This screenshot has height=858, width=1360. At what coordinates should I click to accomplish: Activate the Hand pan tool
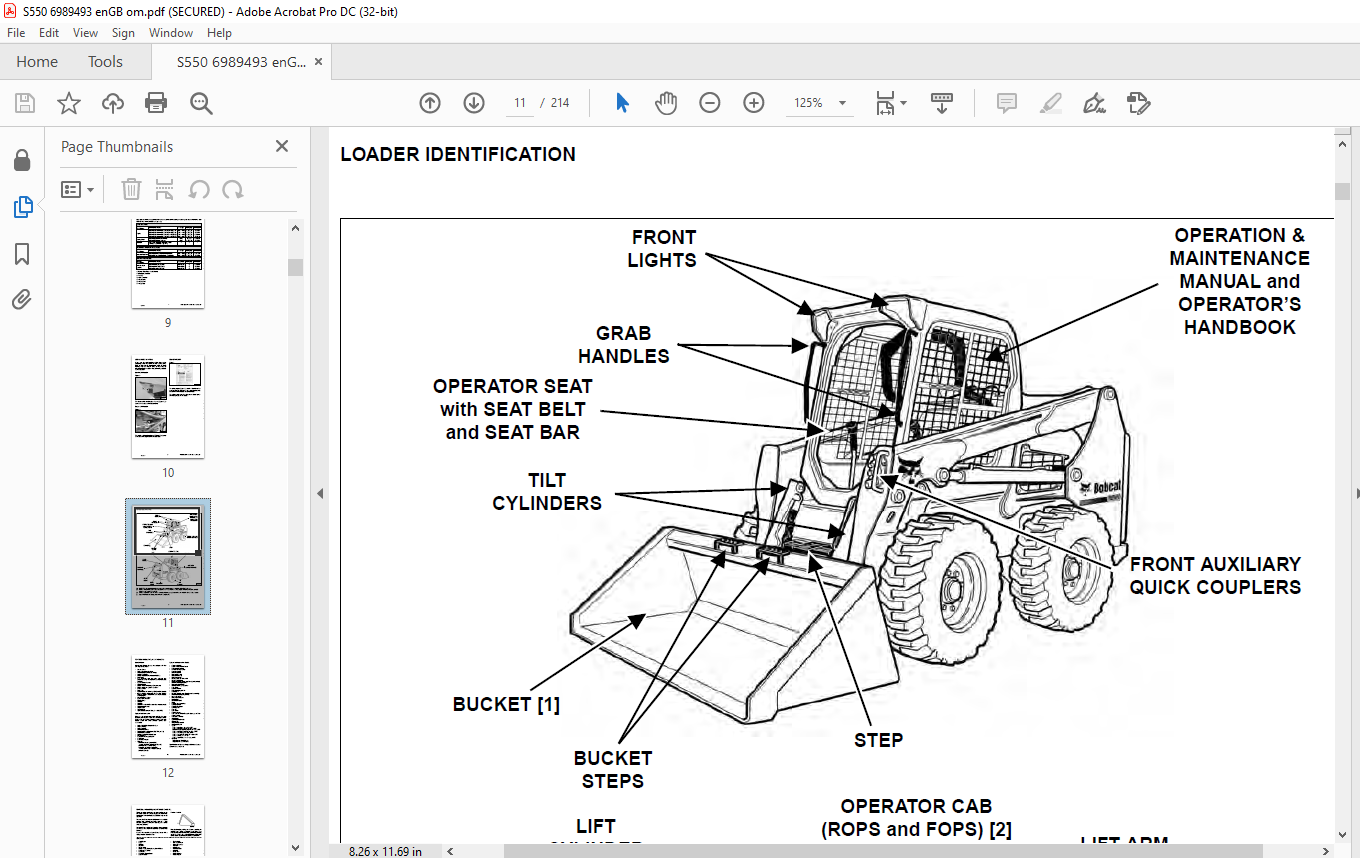(666, 103)
